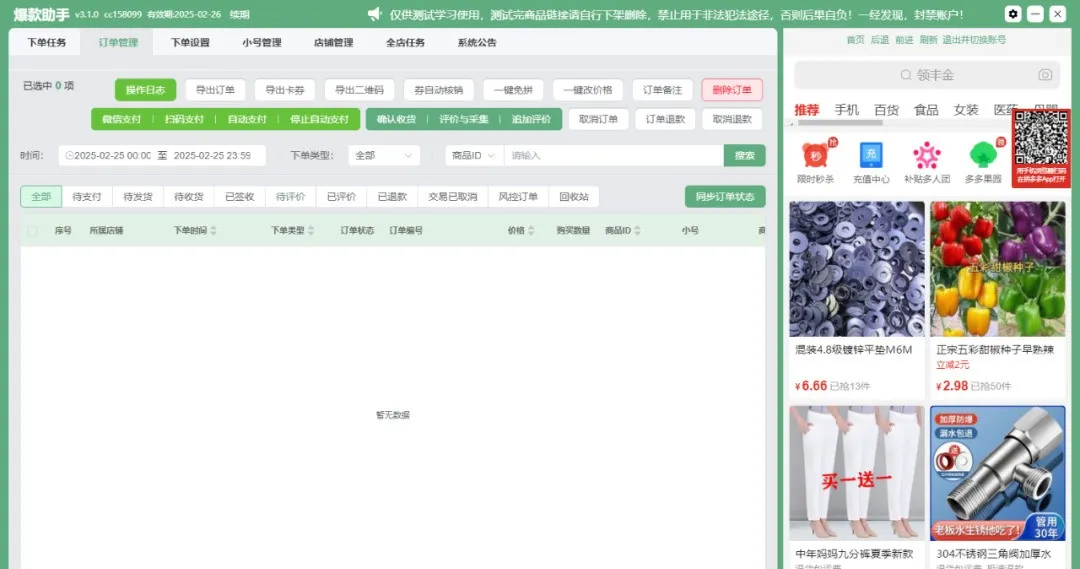Viewport: 1080px width, 569px height.
Task: Open 充值中心 recharge center icon
Action: [x=871, y=156]
